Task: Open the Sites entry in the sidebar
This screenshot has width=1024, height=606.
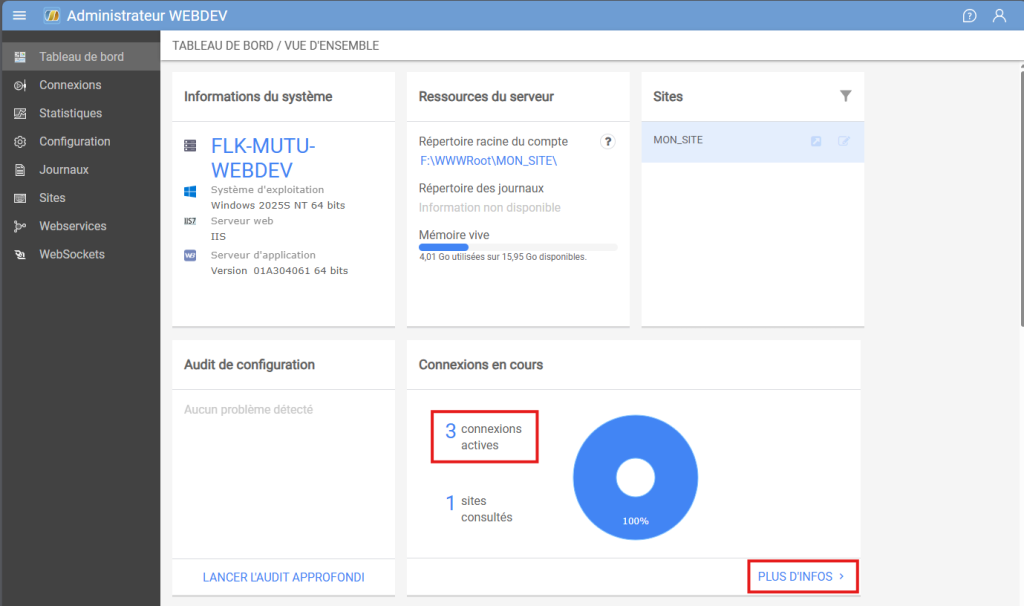Action: [x=80, y=198]
